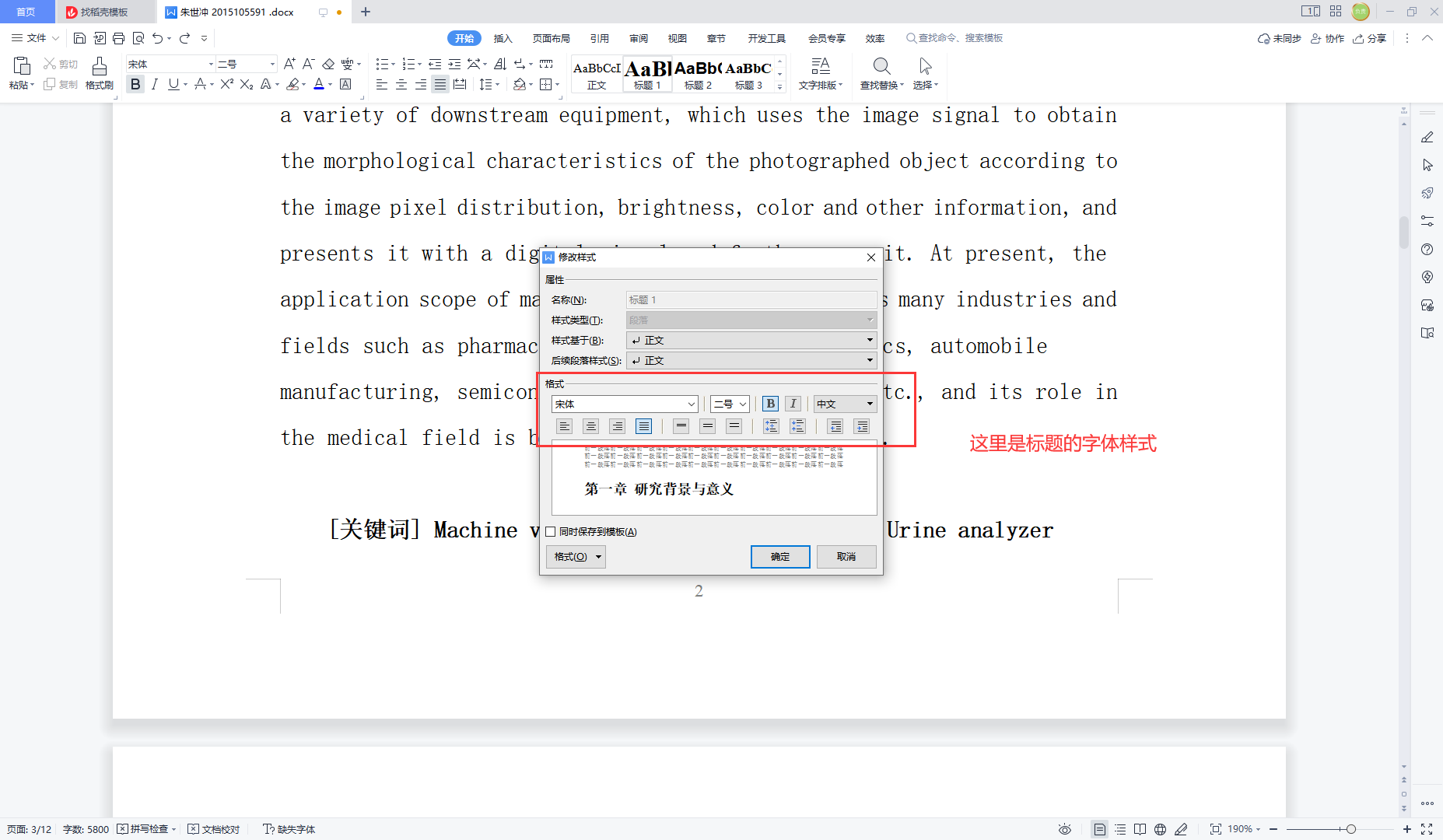
Task: Click the Paste clipboard icon
Action: pyautogui.click(x=22, y=66)
